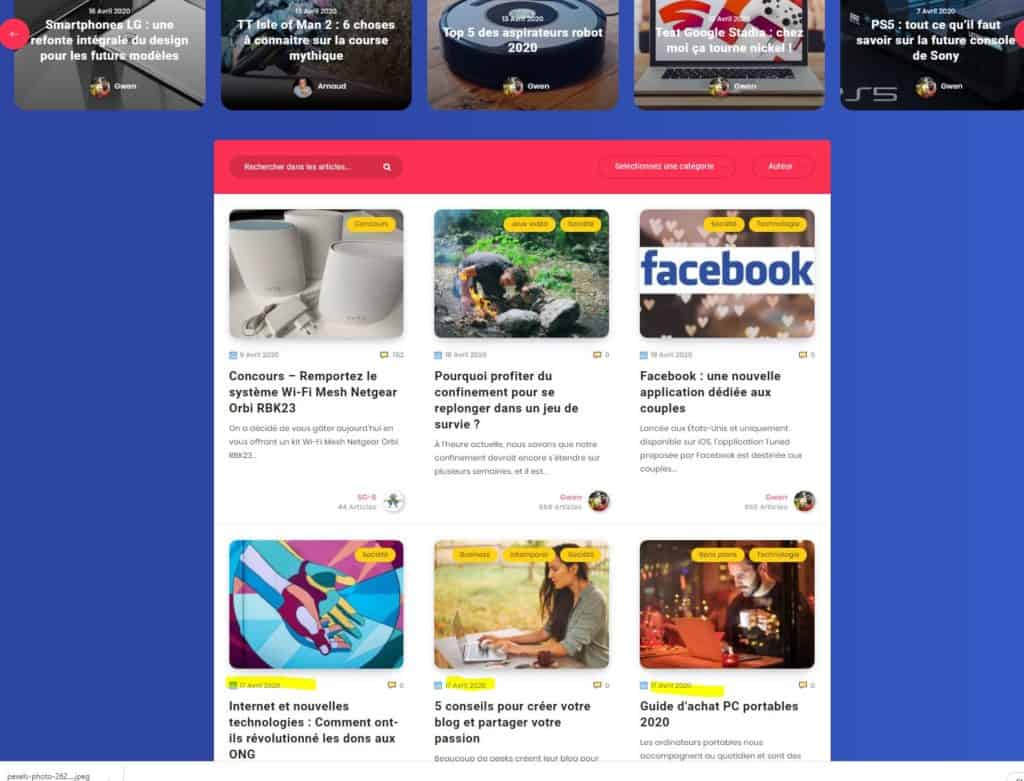
Task: Click the red left carousel arrow
Action: [x=14, y=34]
